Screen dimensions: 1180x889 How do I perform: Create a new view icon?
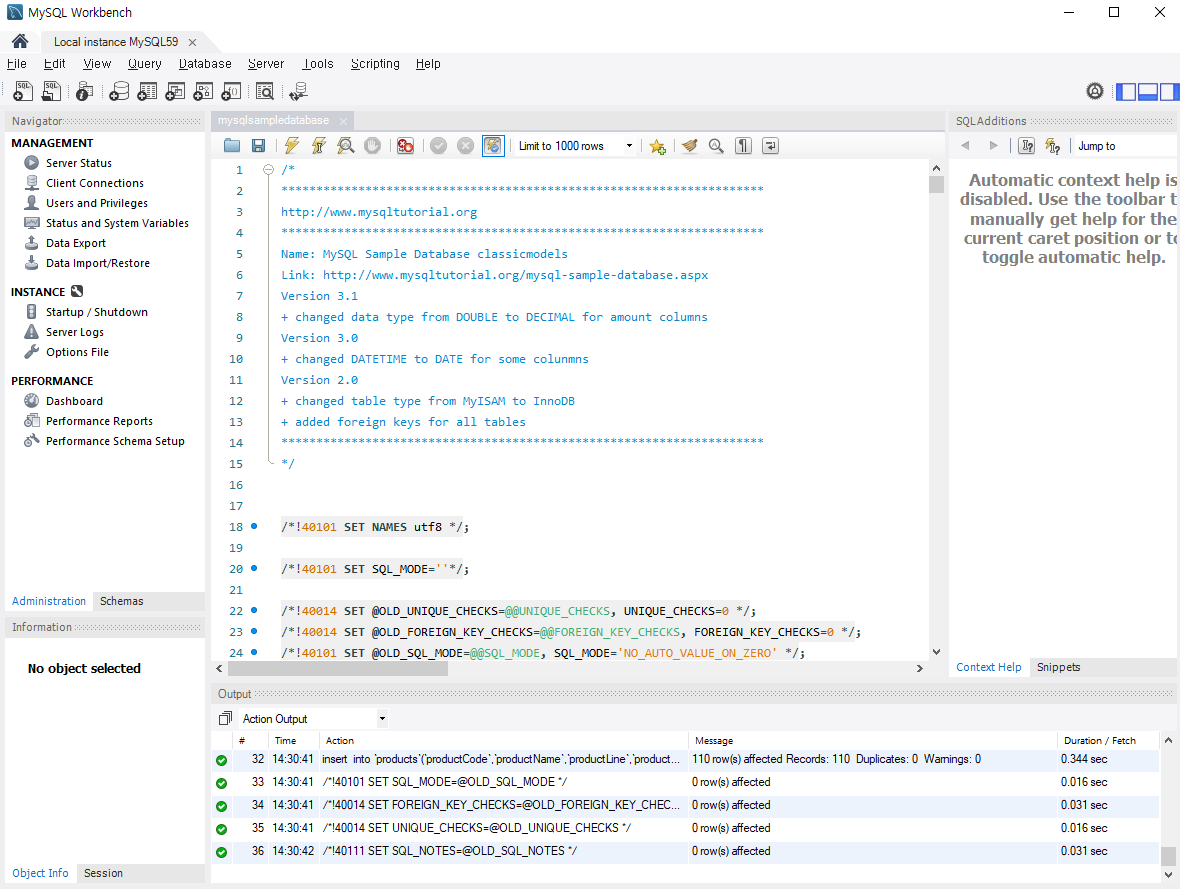[x=175, y=91]
